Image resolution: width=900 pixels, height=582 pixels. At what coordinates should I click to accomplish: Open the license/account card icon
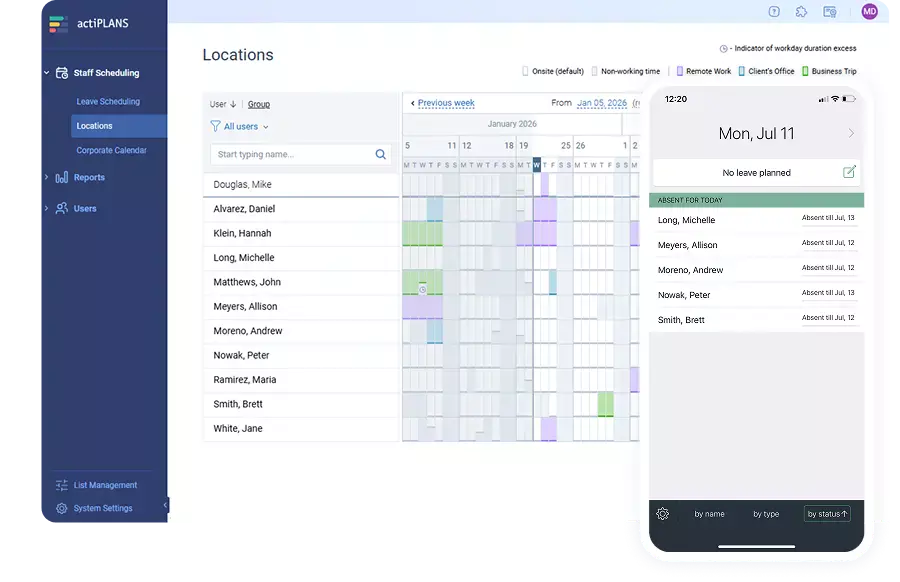pos(829,12)
